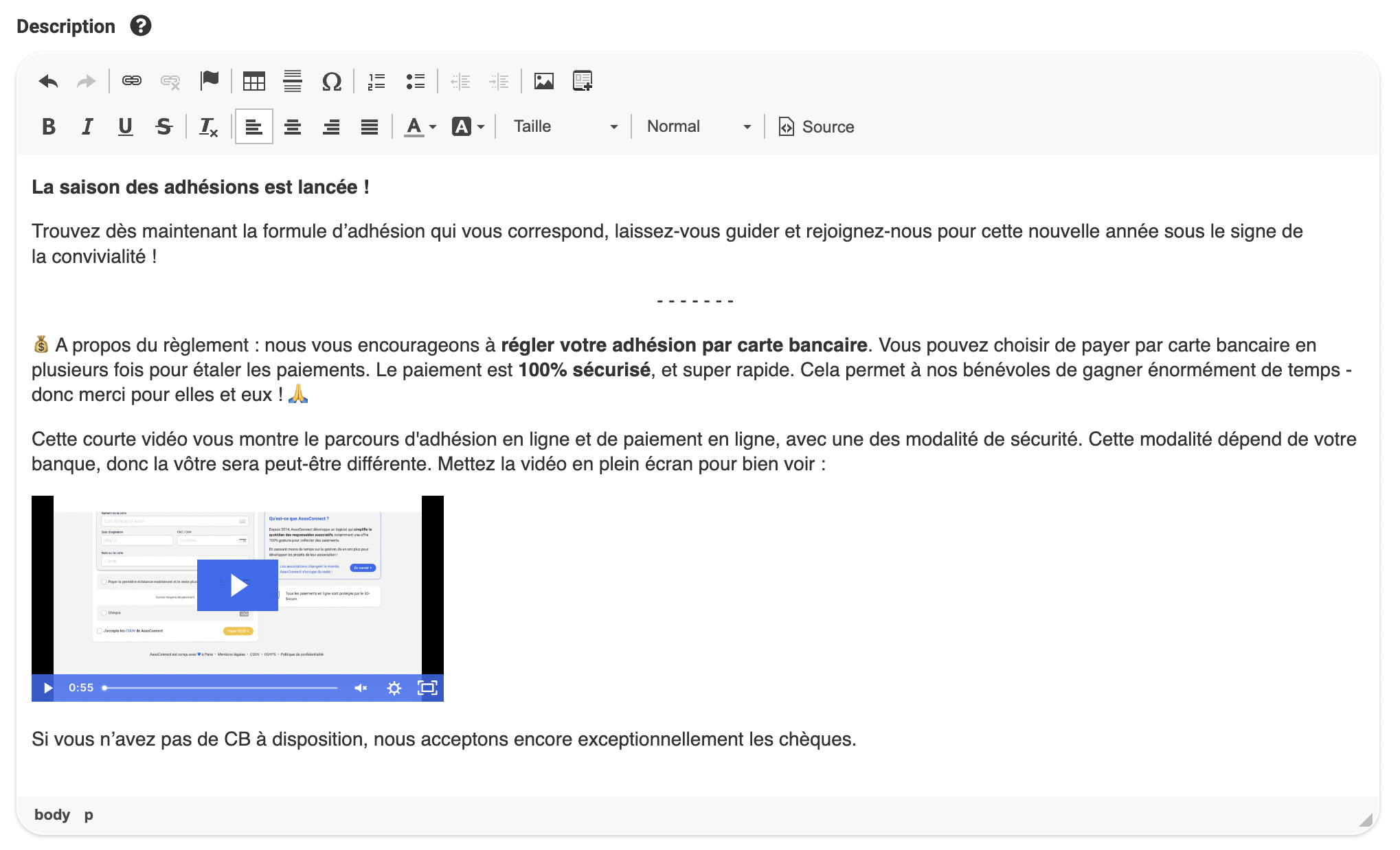1400x850 pixels.
Task: Remove formatting with the Tx tool
Action: click(208, 126)
